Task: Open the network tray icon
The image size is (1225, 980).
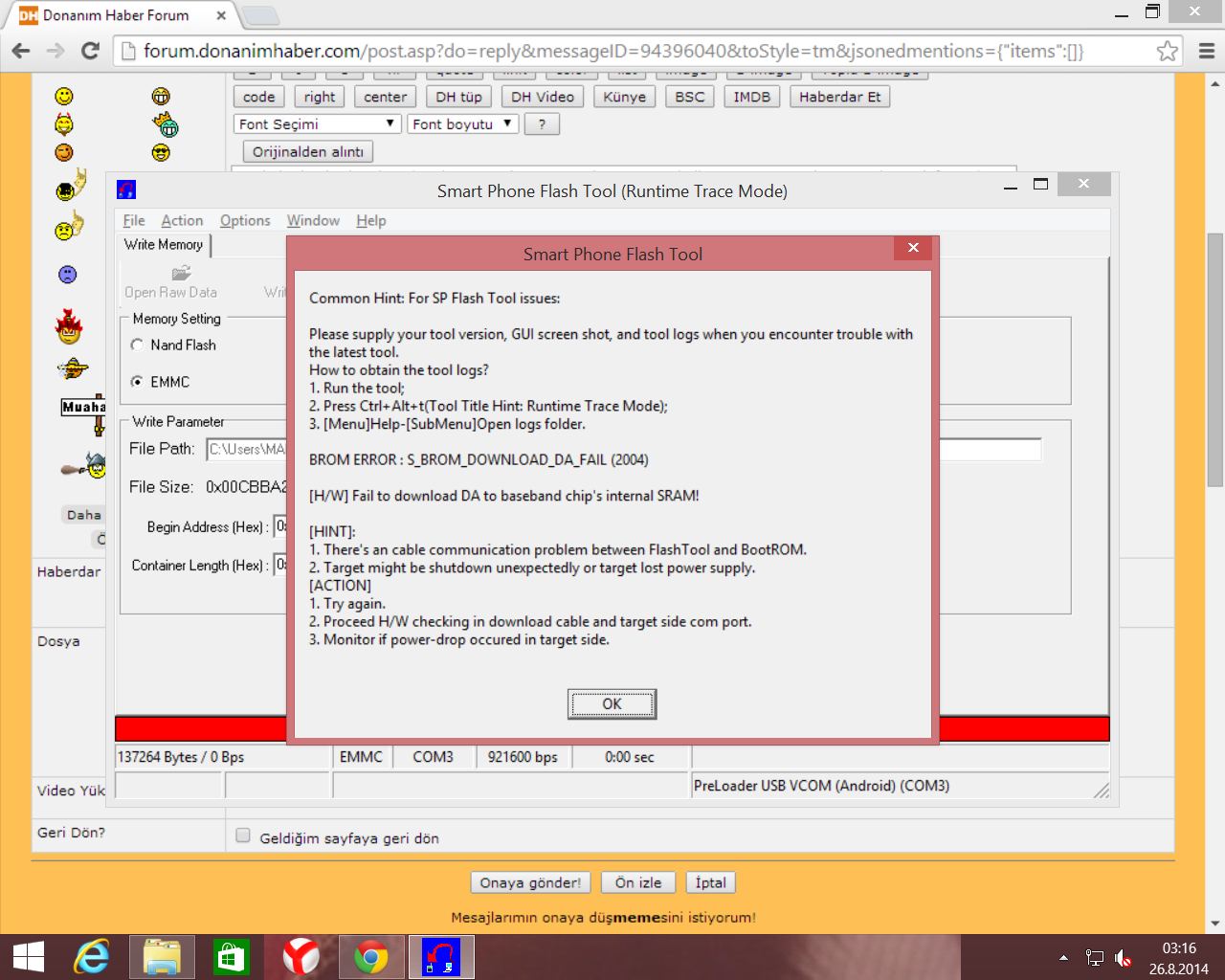Action: pyautogui.click(x=1095, y=958)
